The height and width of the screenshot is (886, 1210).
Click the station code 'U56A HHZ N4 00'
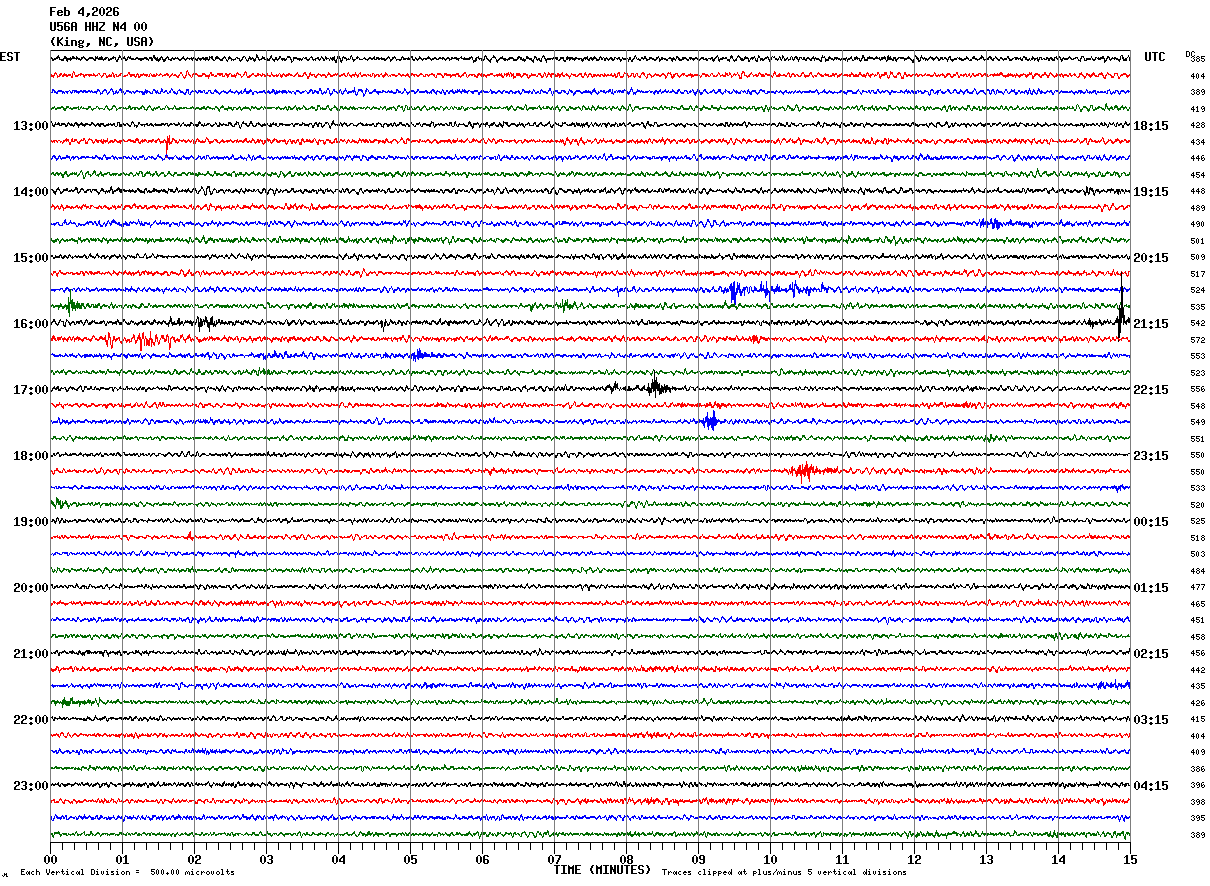98,27
